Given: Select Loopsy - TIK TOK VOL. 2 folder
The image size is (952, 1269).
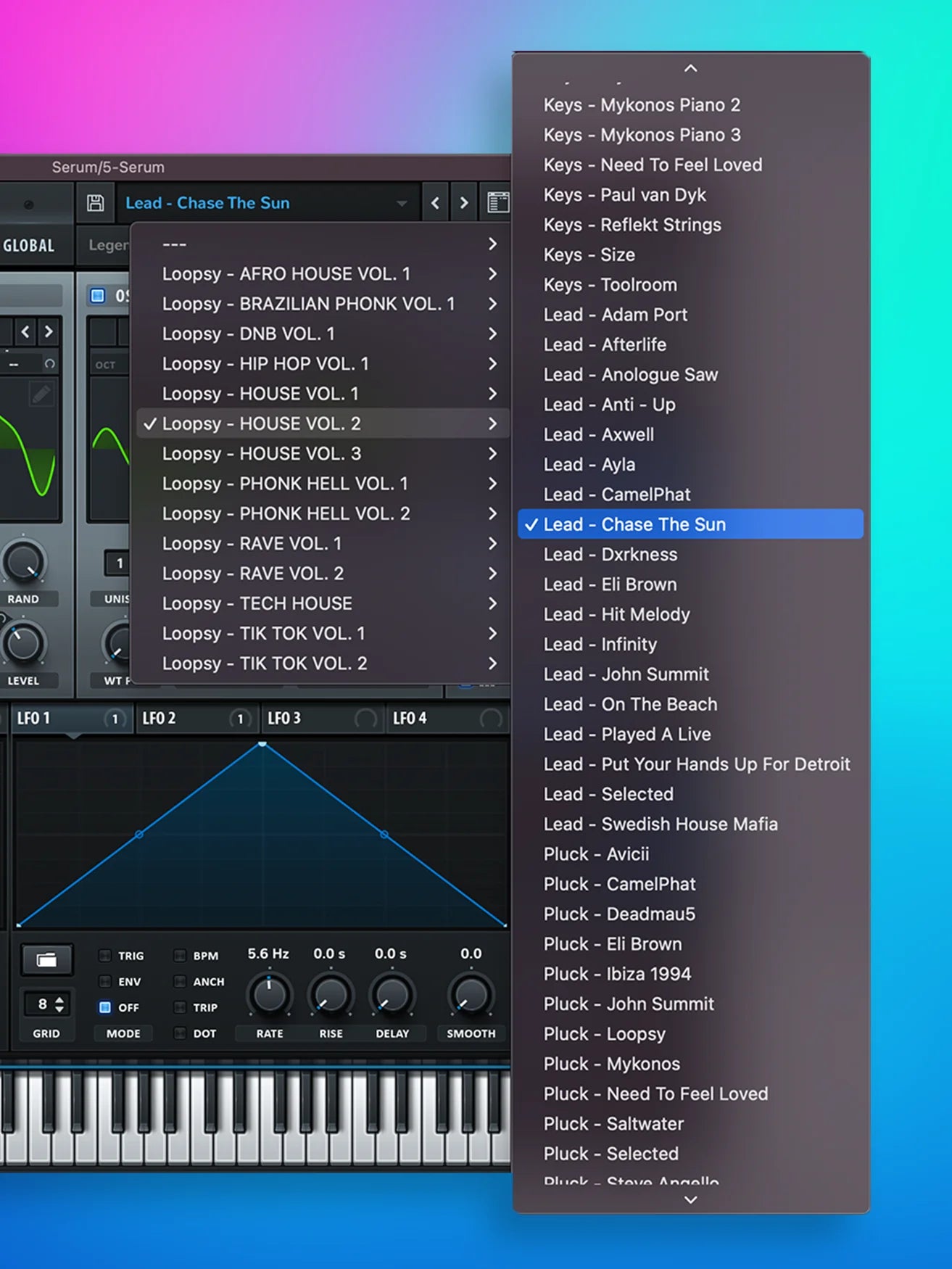Looking at the screenshot, I should point(323,664).
